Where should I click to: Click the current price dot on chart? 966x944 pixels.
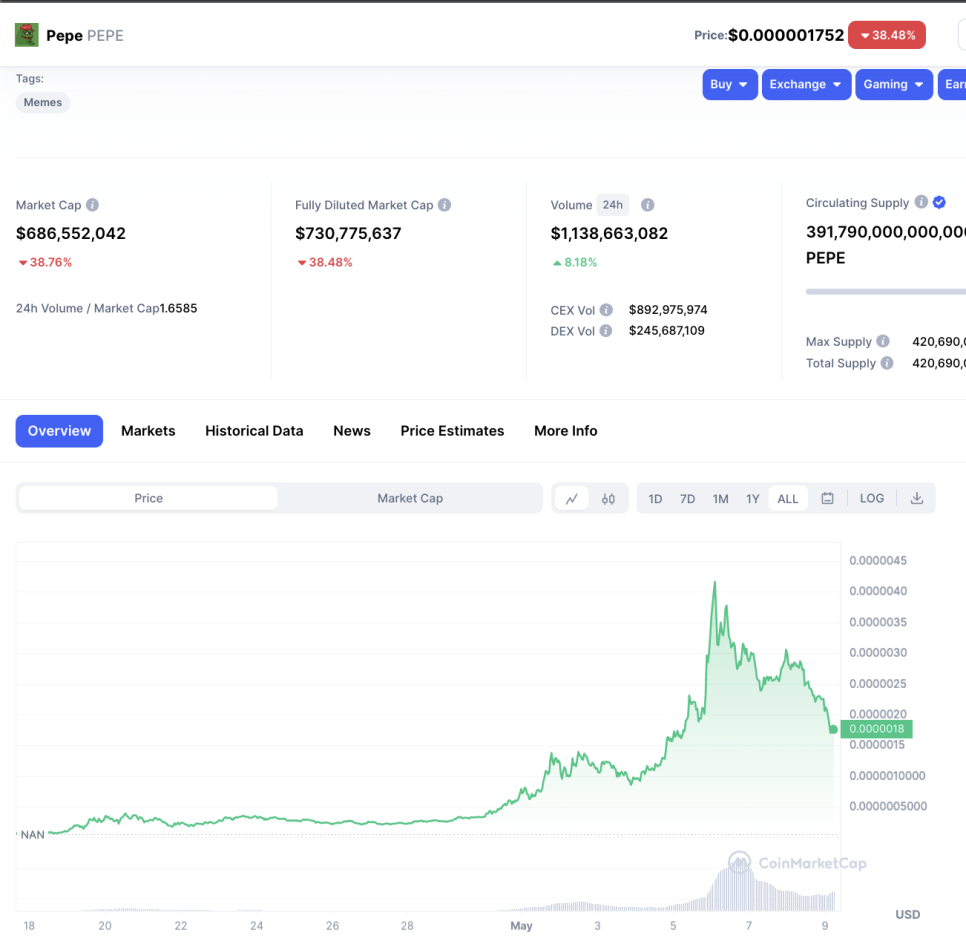pyautogui.click(x=834, y=730)
